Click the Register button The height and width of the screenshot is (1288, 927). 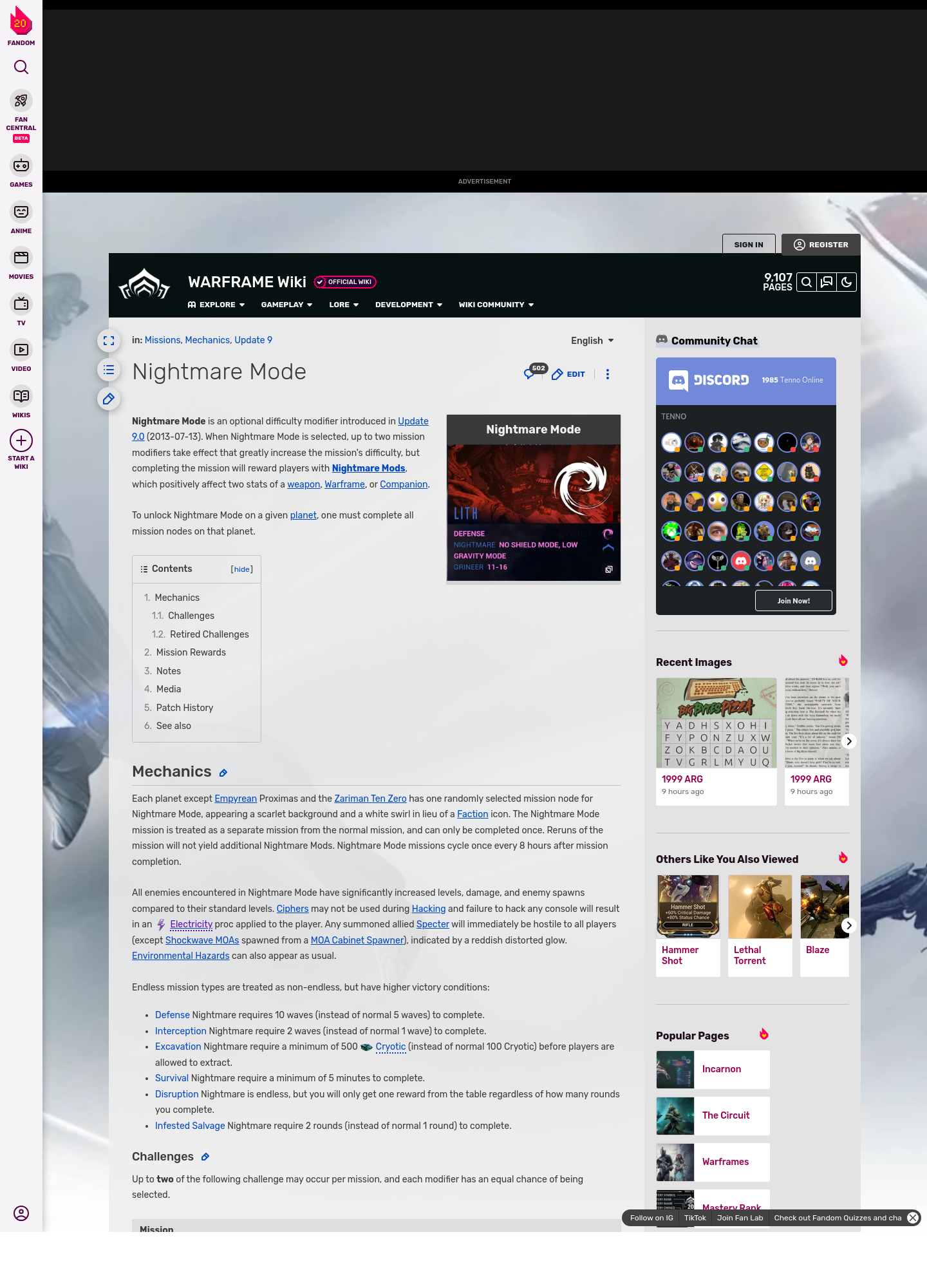pos(821,245)
